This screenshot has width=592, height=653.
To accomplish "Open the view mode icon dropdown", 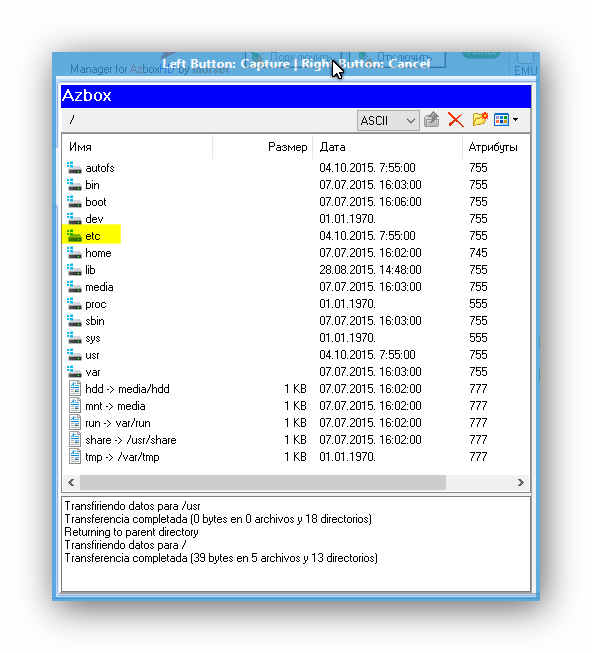I will tap(506, 120).
